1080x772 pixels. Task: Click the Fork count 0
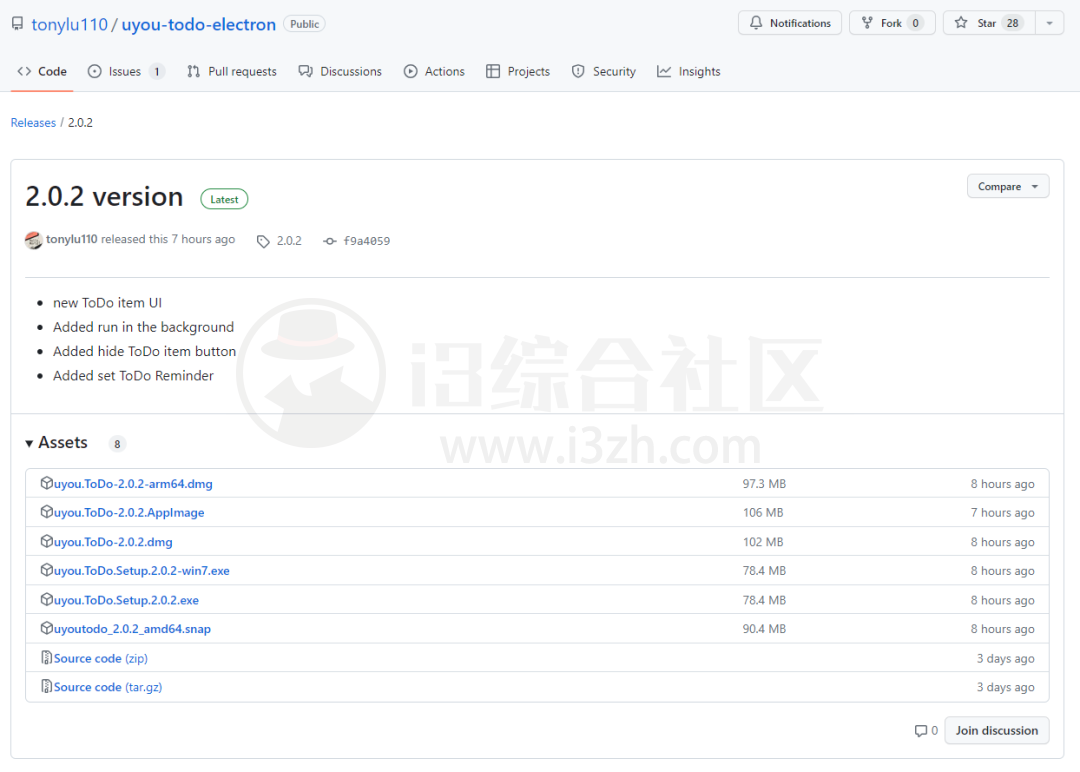[x=915, y=23]
